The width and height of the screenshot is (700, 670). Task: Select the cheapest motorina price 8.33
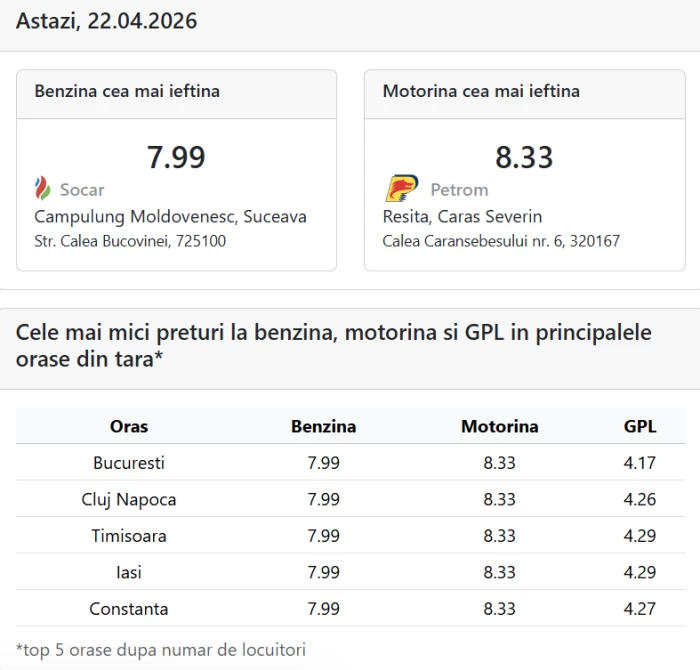(x=524, y=157)
